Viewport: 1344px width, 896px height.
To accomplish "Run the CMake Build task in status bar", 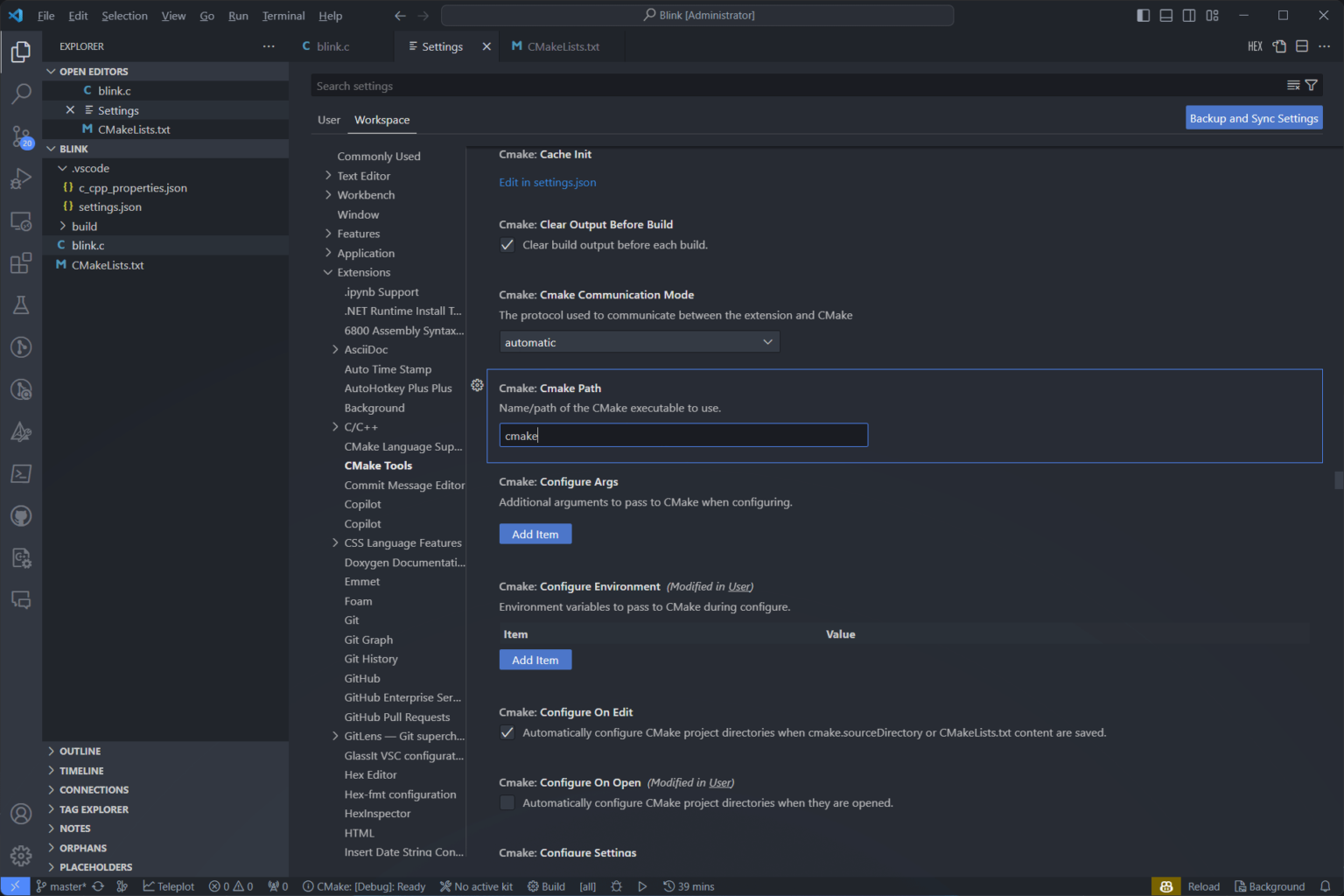I will pyautogui.click(x=546, y=885).
